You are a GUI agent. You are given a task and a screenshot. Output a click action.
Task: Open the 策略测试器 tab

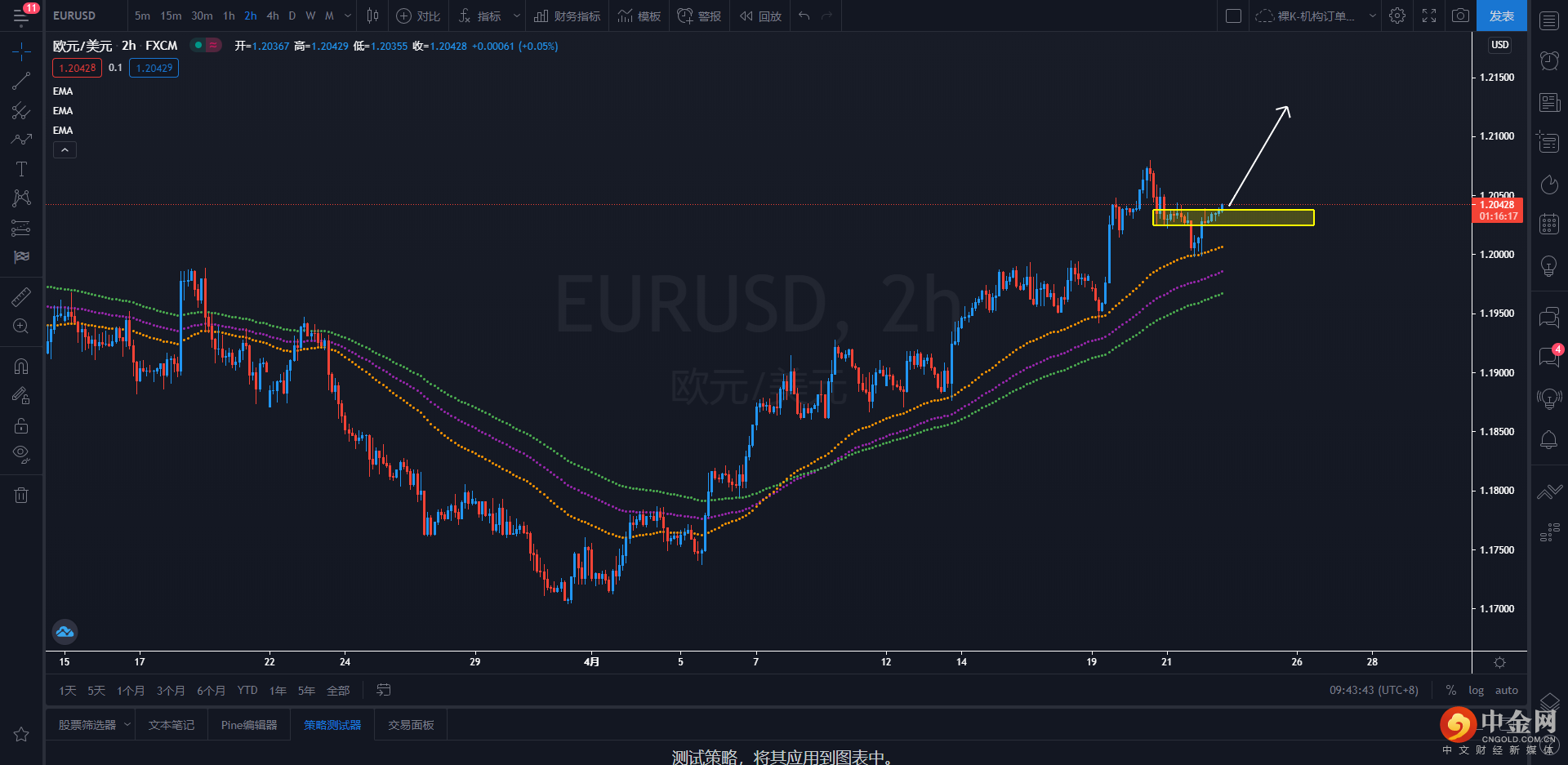pyautogui.click(x=332, y=725)
